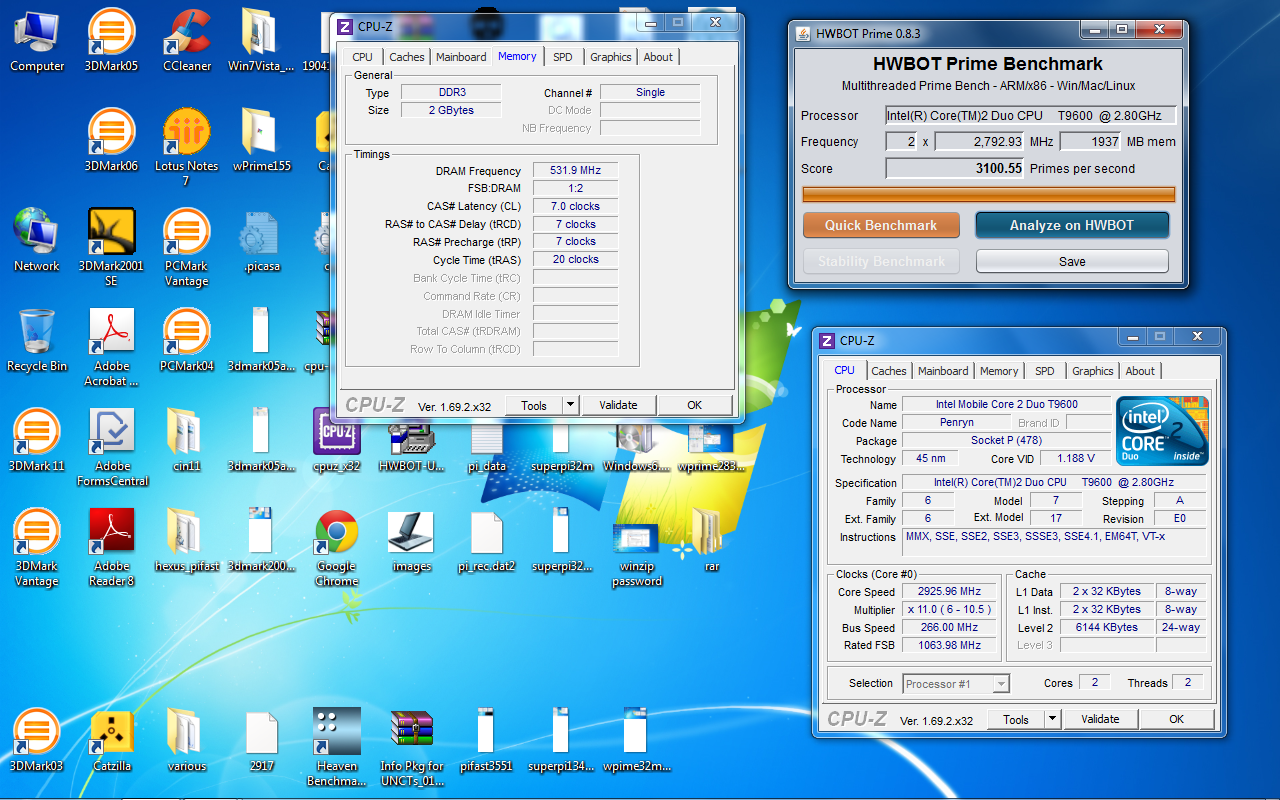Open the 3DMark 11 shortcut
The image size is (1280, 800).
pos(37,440)
